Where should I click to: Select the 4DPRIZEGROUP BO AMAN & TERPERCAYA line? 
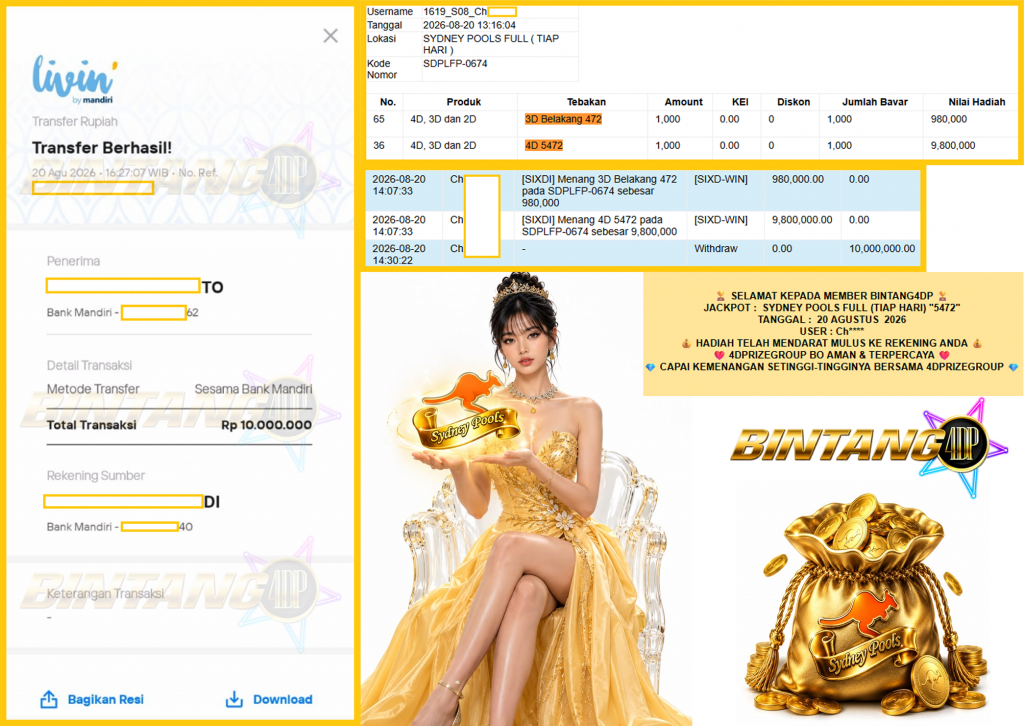coord(831,355)
